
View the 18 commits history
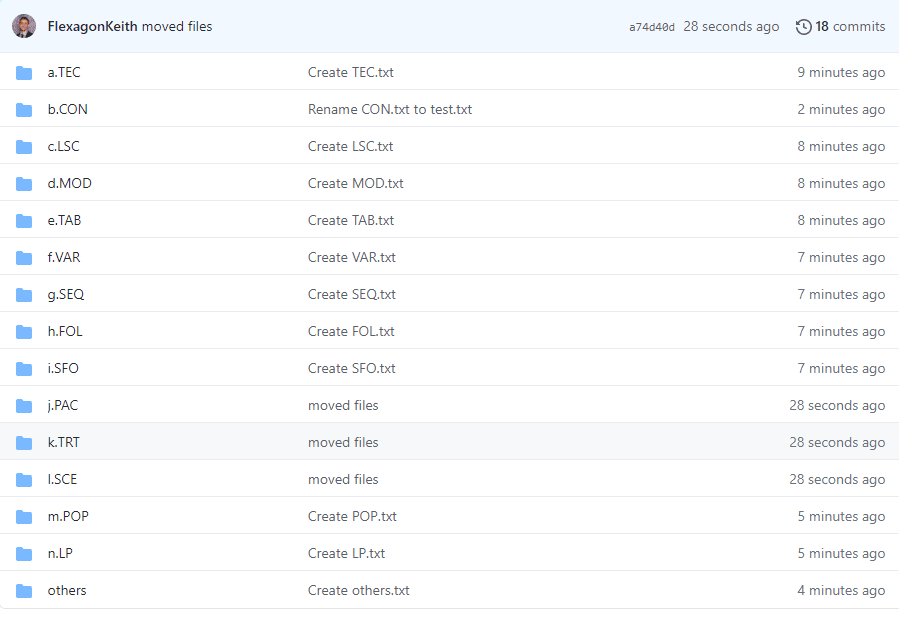(x=850, y=26)
